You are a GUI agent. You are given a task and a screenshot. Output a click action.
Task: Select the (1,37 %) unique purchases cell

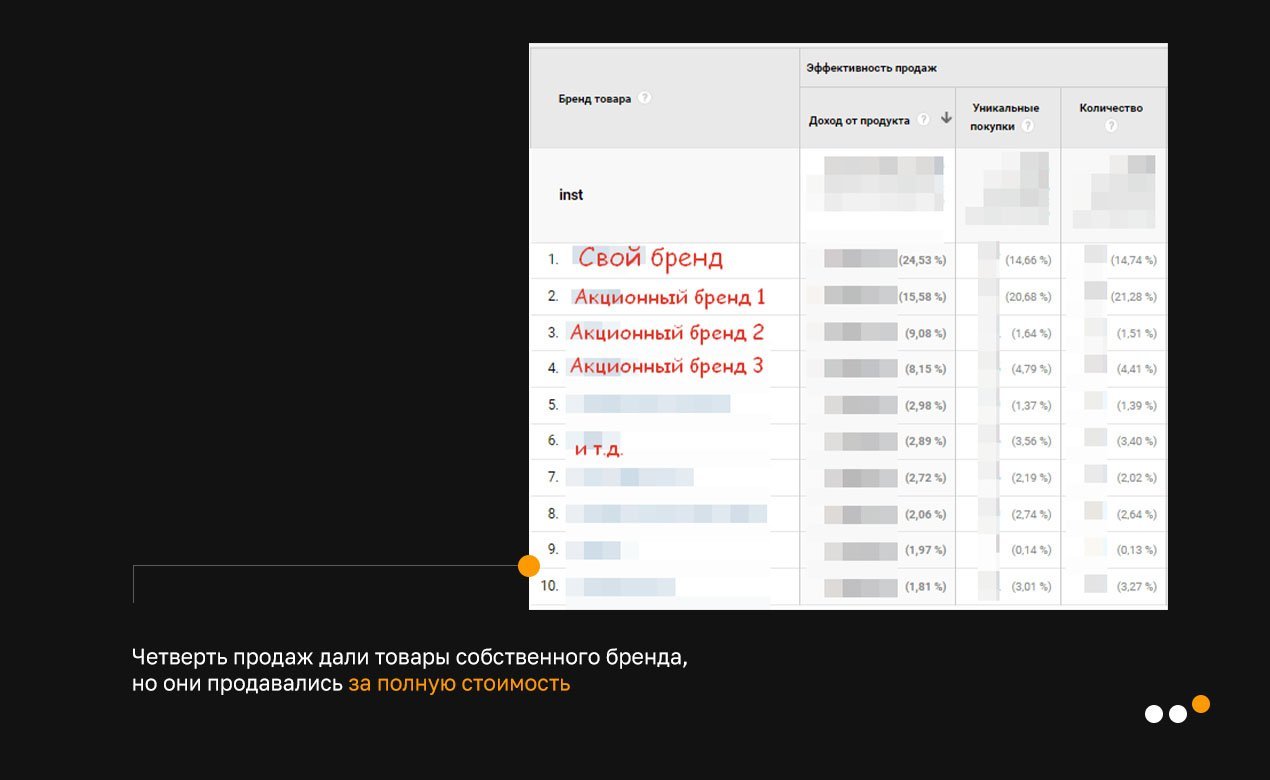point(1031,405)
